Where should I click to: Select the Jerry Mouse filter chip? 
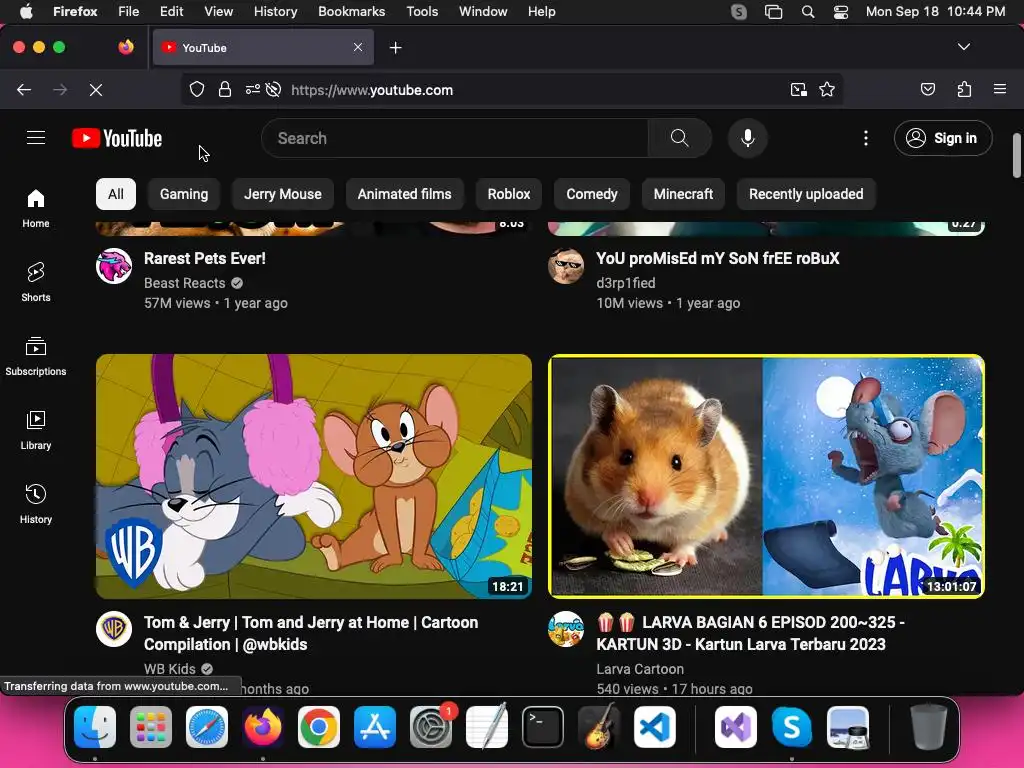[283, 194]
